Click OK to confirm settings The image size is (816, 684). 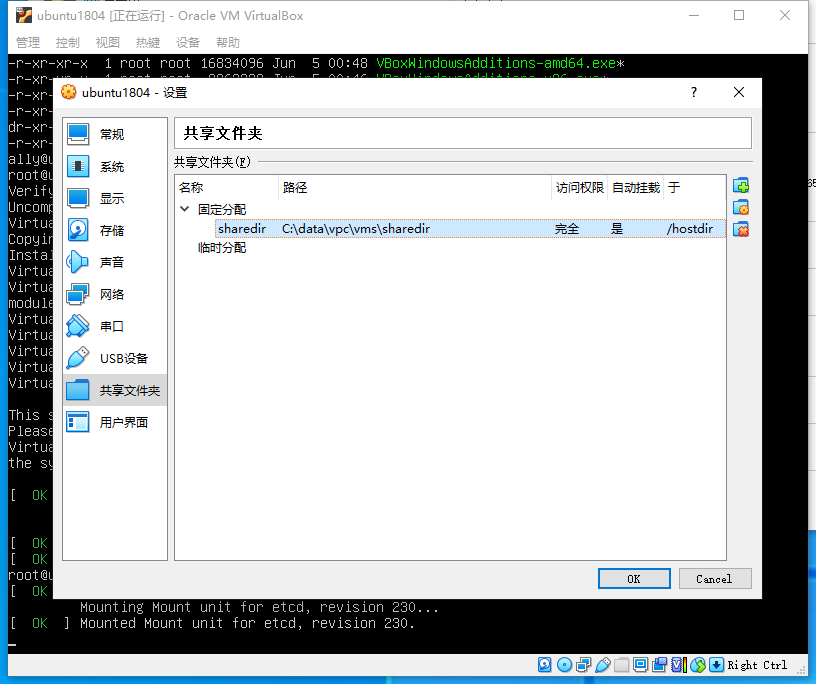[634, 578]
